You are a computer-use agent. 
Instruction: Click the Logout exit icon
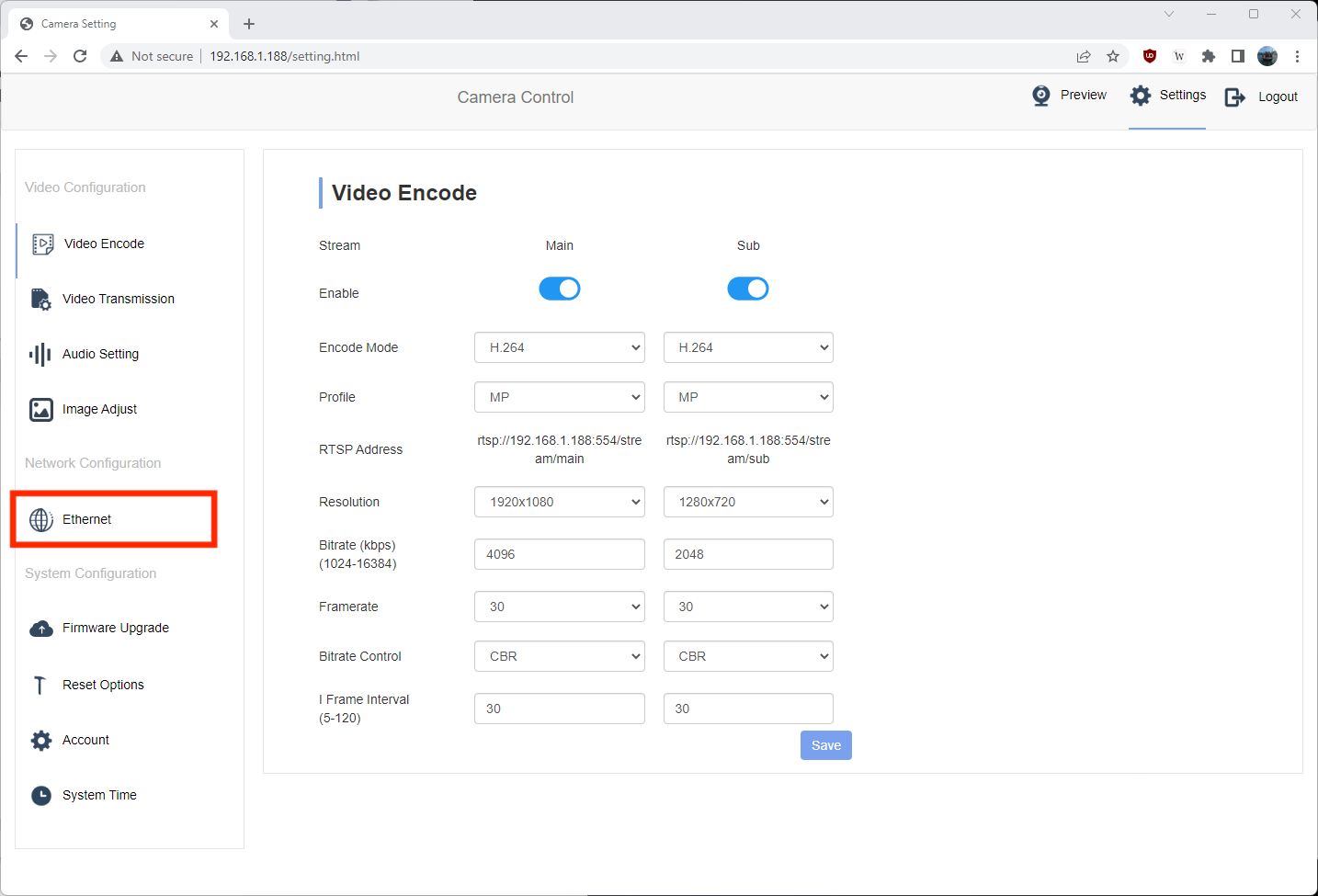(1234, 97)
